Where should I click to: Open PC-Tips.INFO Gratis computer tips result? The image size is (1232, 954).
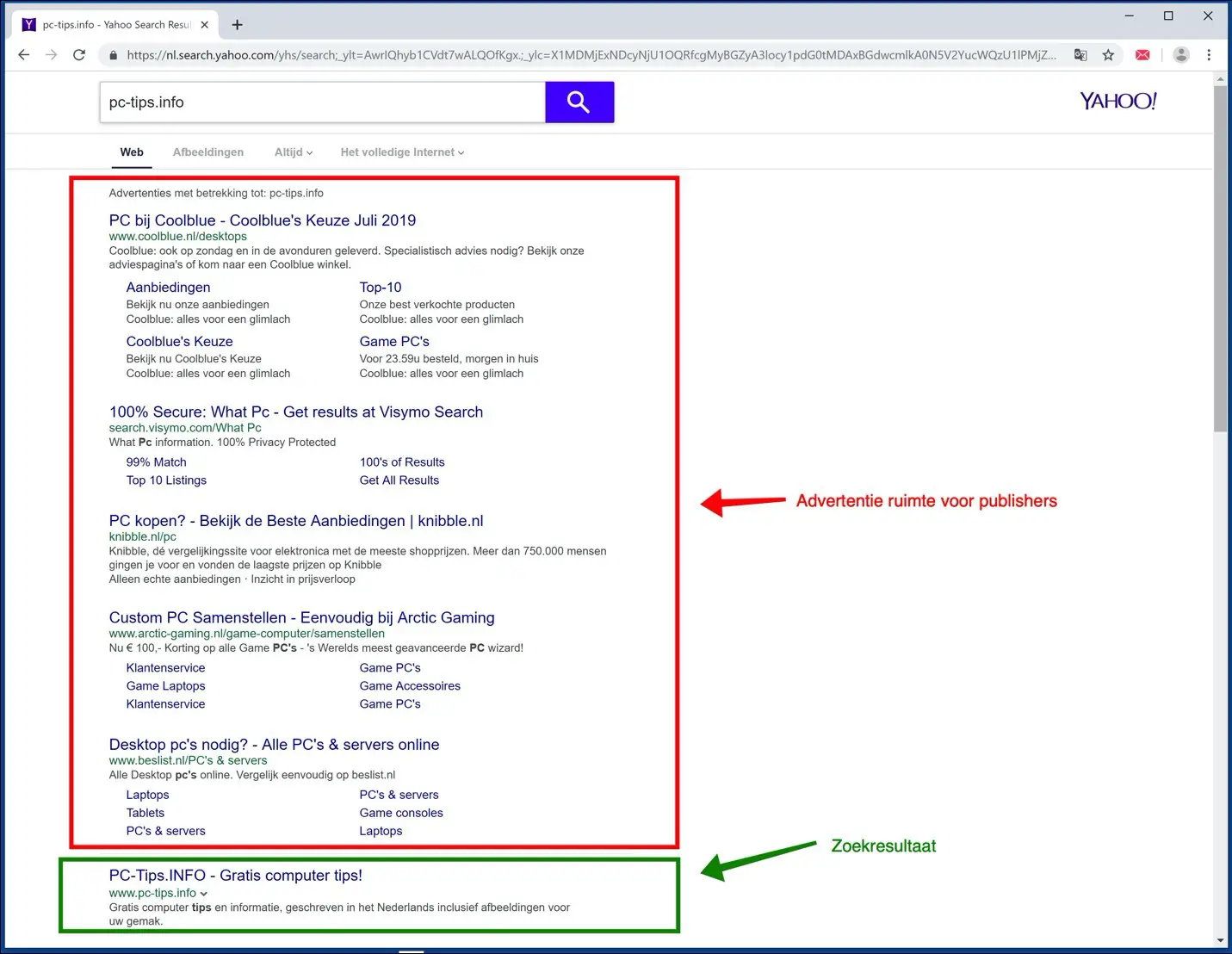pyautogui.click(x=235, y=876)
